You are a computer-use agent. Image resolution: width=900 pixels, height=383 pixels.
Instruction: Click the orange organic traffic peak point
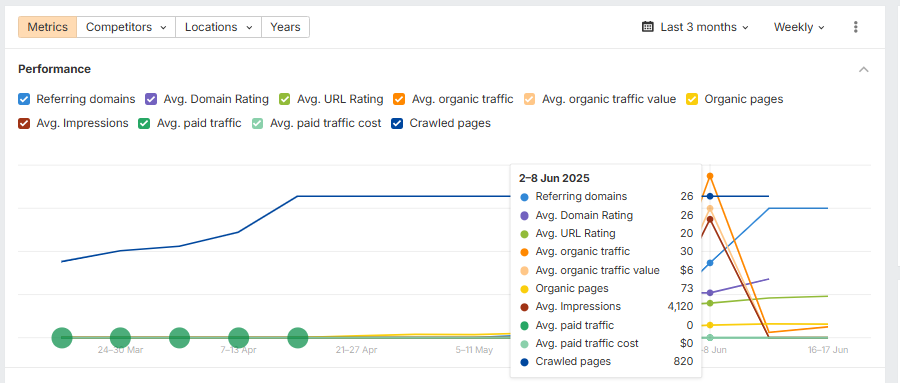point(710,176)
